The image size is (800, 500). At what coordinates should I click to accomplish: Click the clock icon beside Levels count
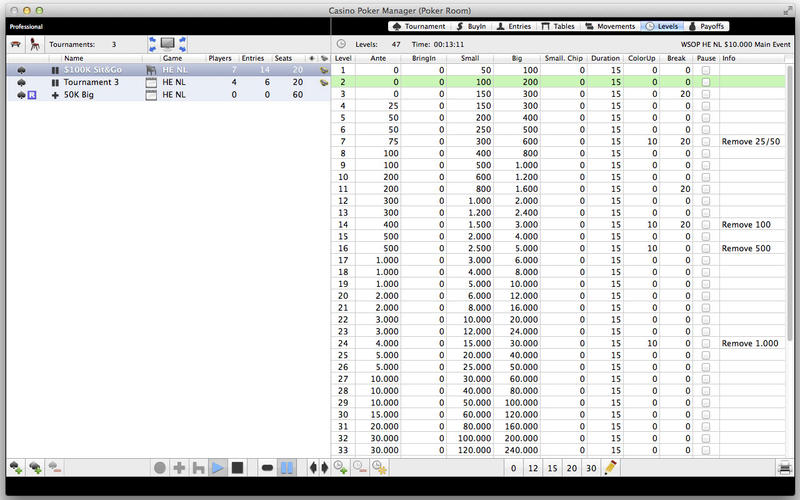341,44
